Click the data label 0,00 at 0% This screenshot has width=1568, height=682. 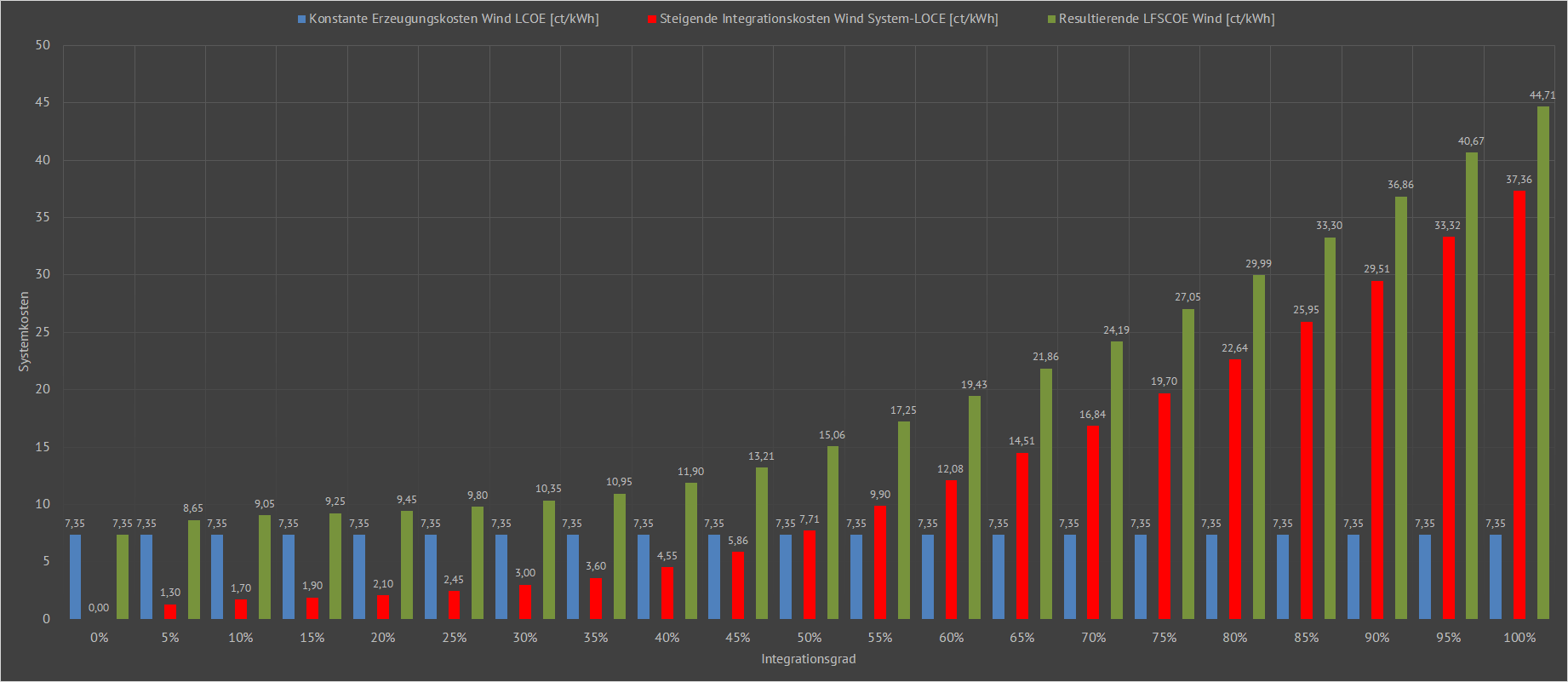click(99, 608)
